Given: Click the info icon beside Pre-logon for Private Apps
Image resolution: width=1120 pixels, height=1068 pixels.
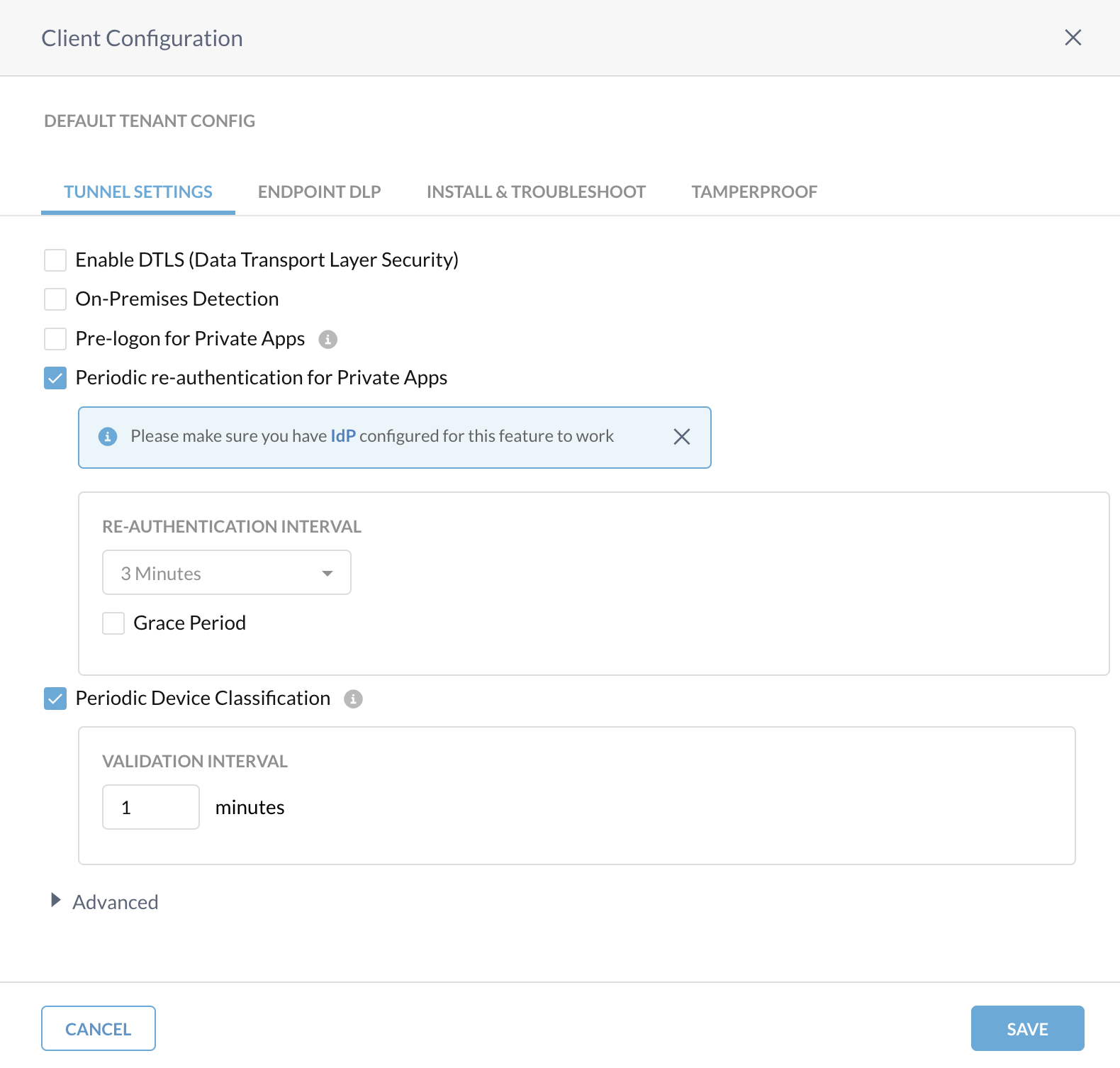Looking at the screenshot, I should [327, 340].
